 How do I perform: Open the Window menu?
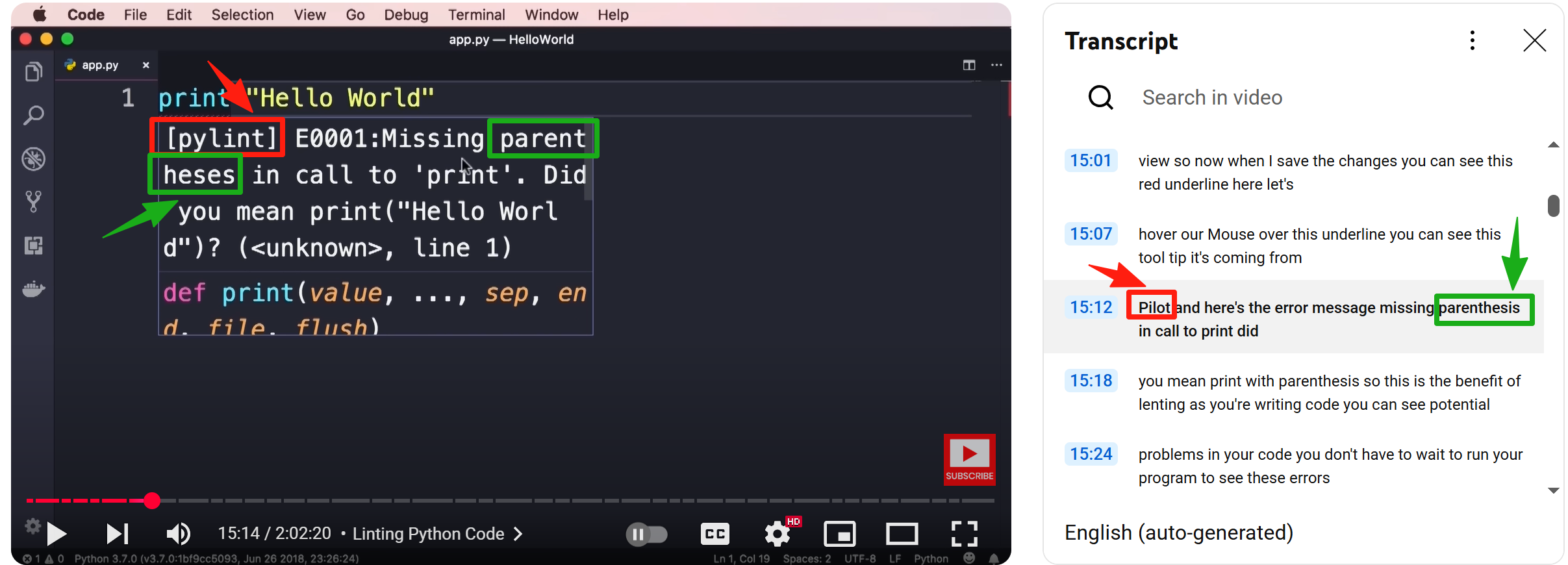point(551,14)
